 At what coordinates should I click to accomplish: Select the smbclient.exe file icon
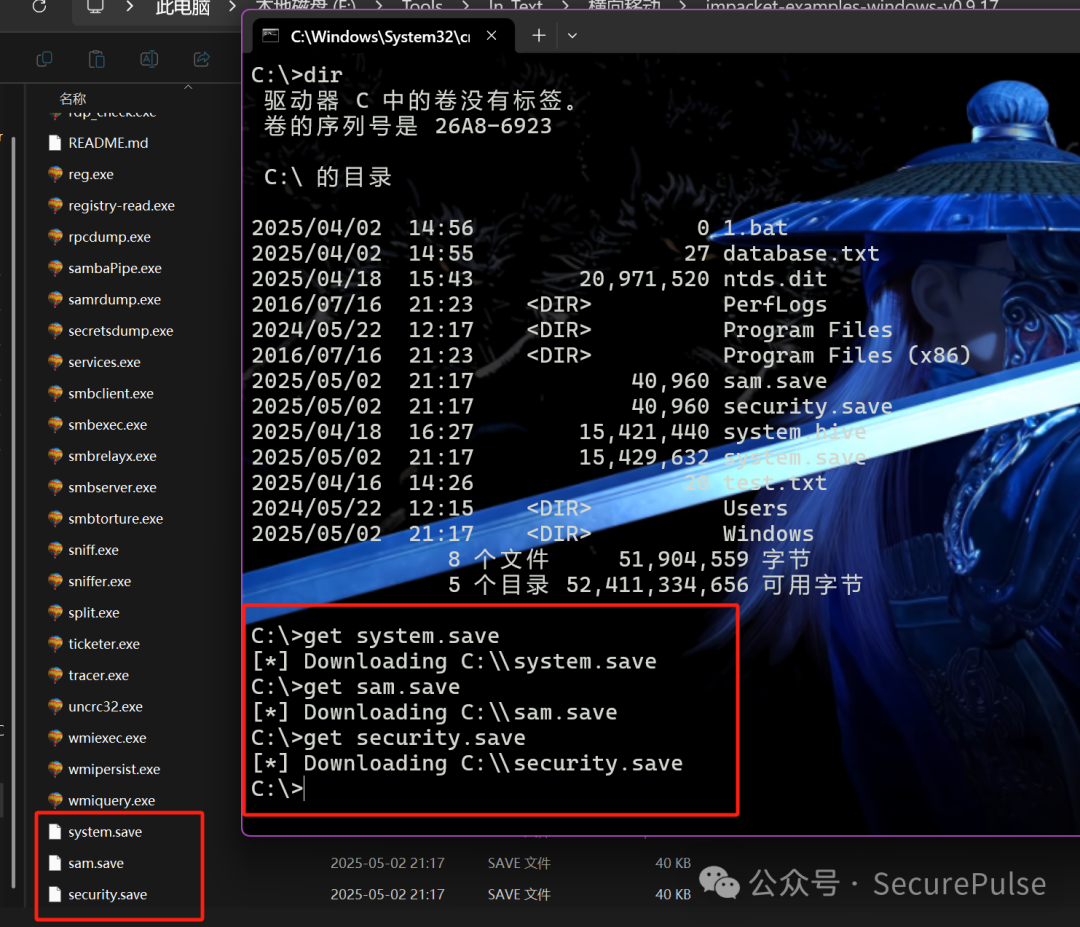pos(55,393)
